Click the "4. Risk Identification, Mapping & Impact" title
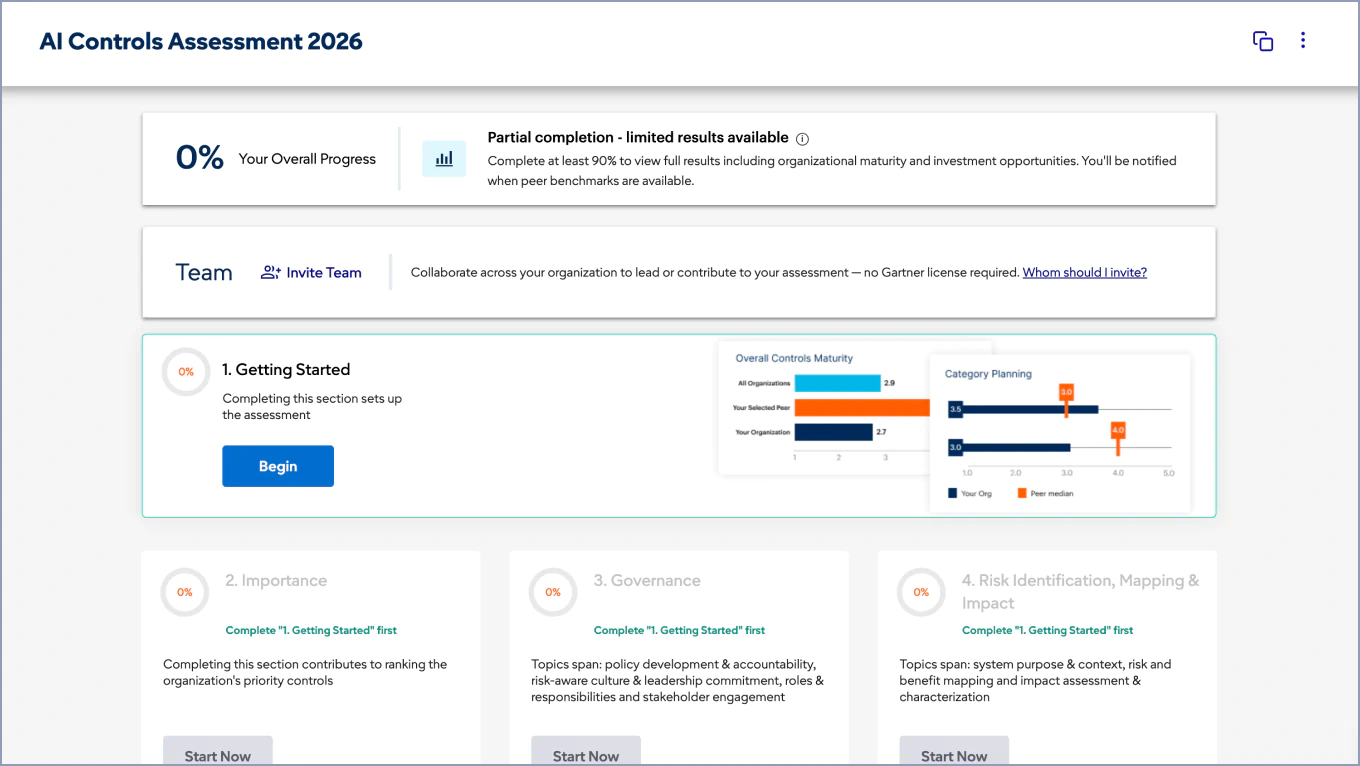 point(1080,592)
